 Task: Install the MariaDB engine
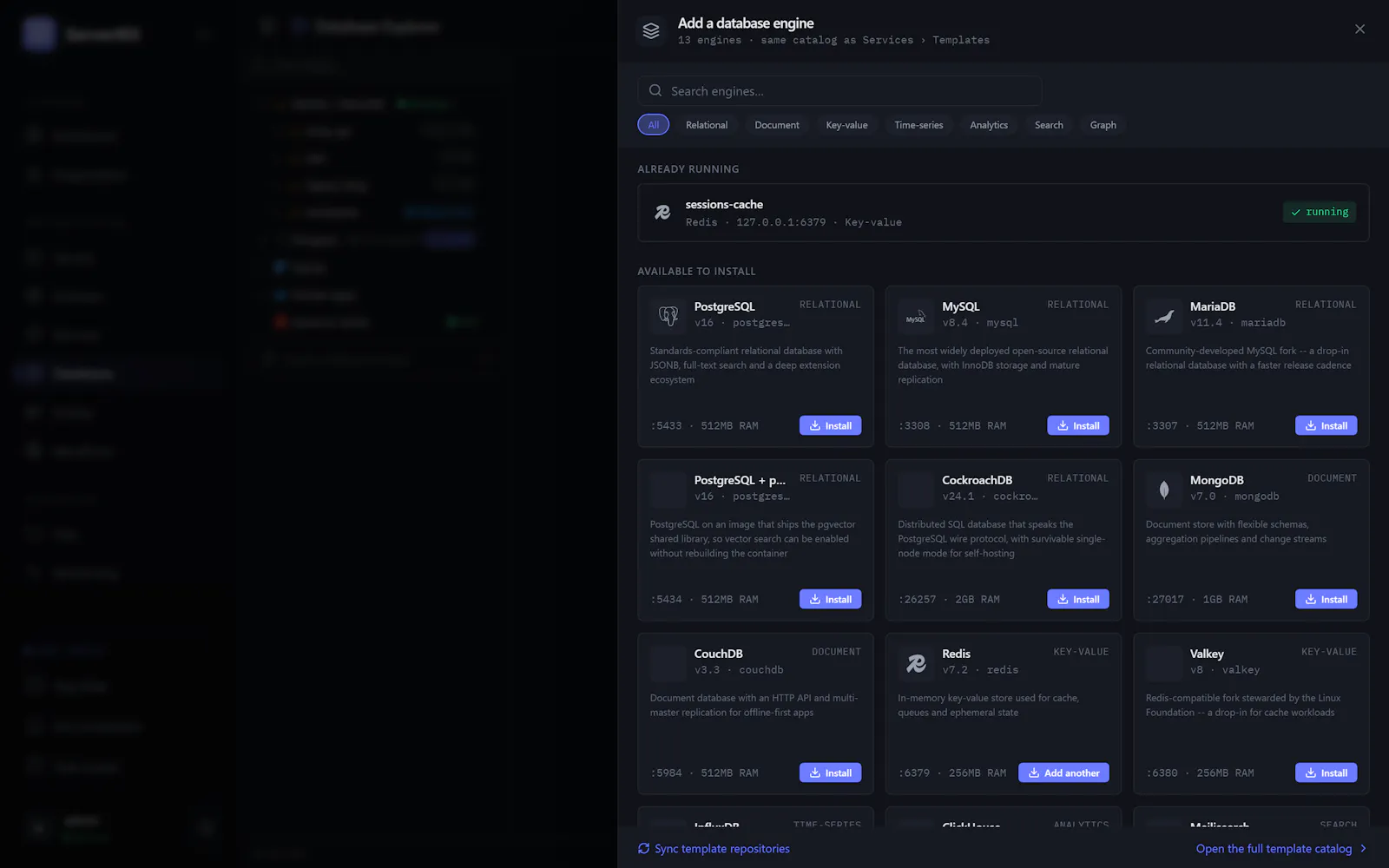(x=1326, y=425)
